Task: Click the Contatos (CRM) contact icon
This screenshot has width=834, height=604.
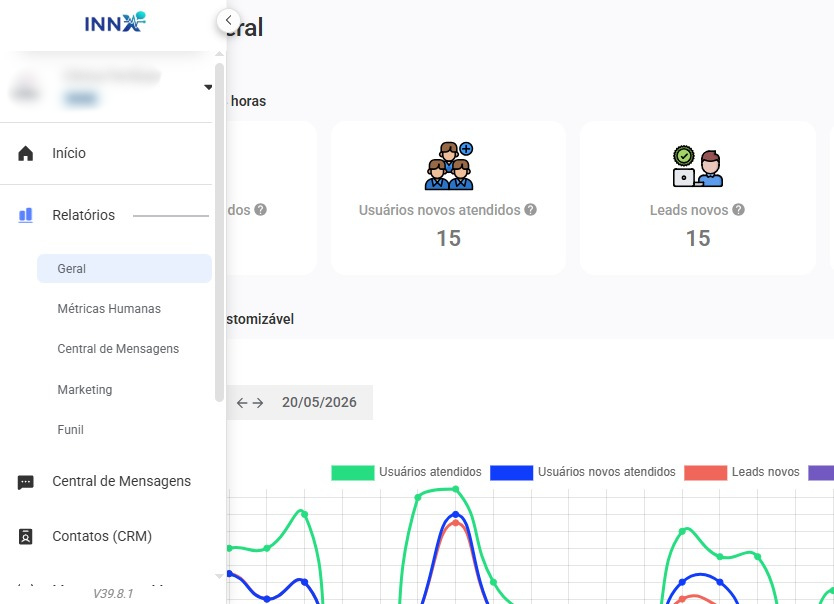Action: point(26,536)
